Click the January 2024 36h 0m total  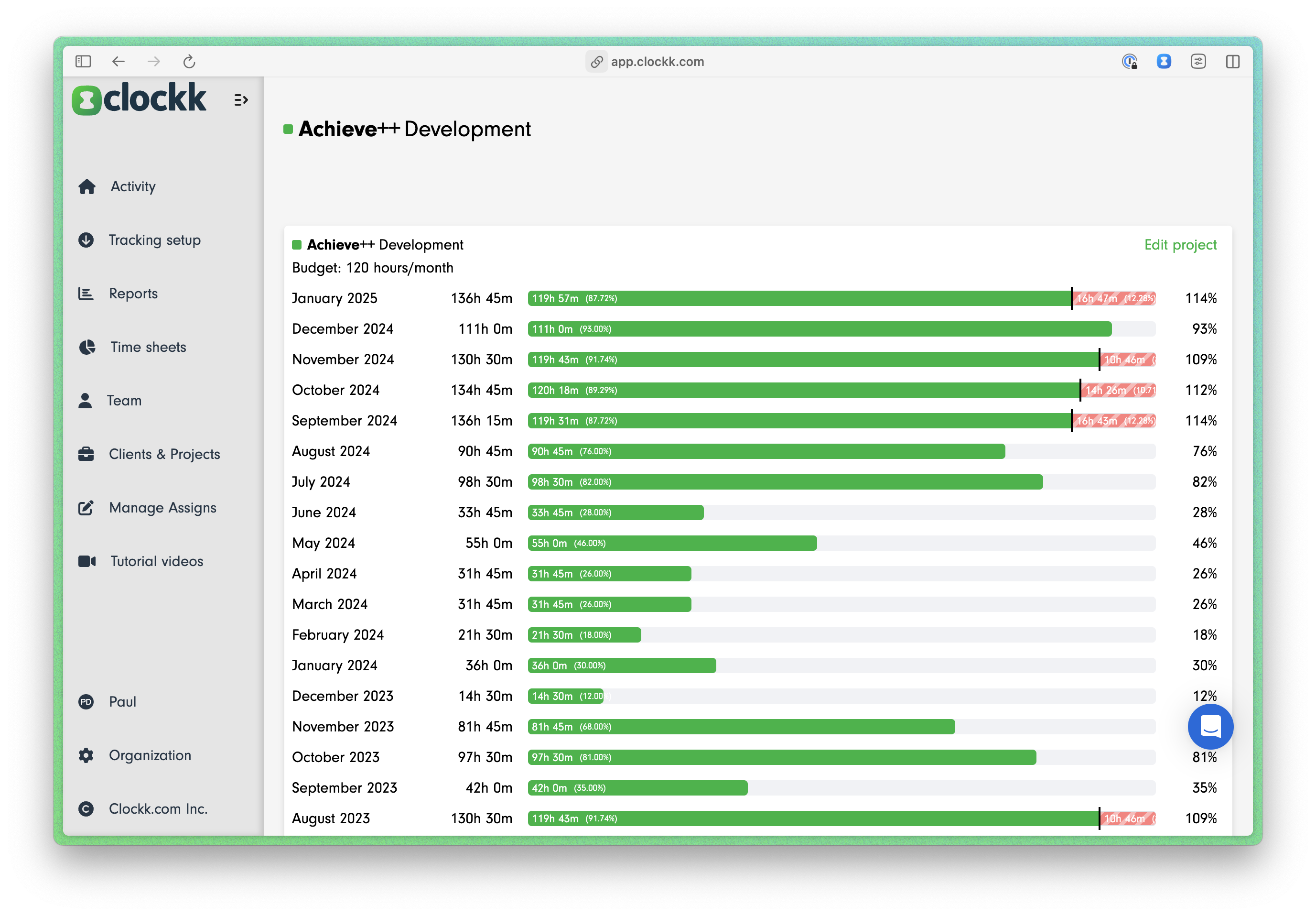489,665
